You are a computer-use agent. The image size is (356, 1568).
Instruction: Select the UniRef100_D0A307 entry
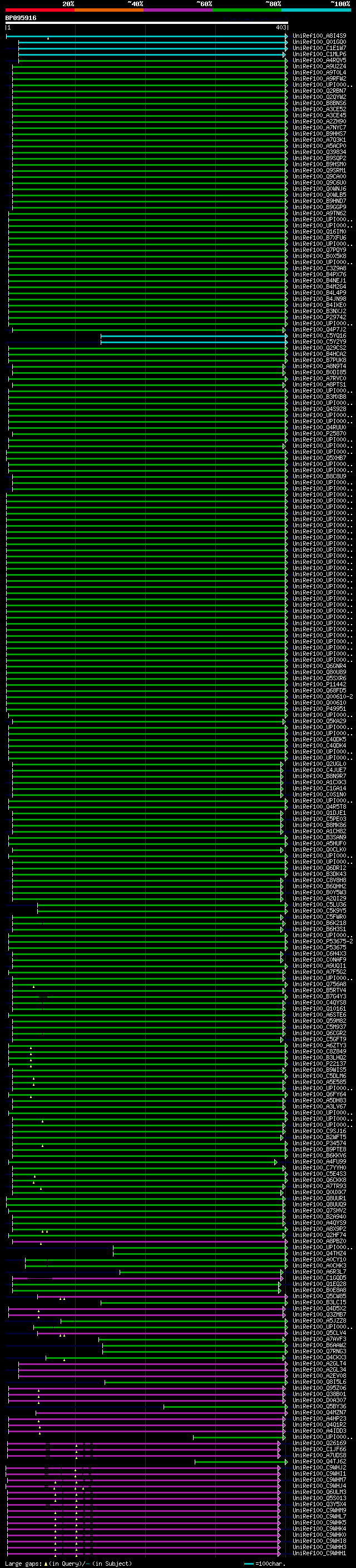[319, 1400]
